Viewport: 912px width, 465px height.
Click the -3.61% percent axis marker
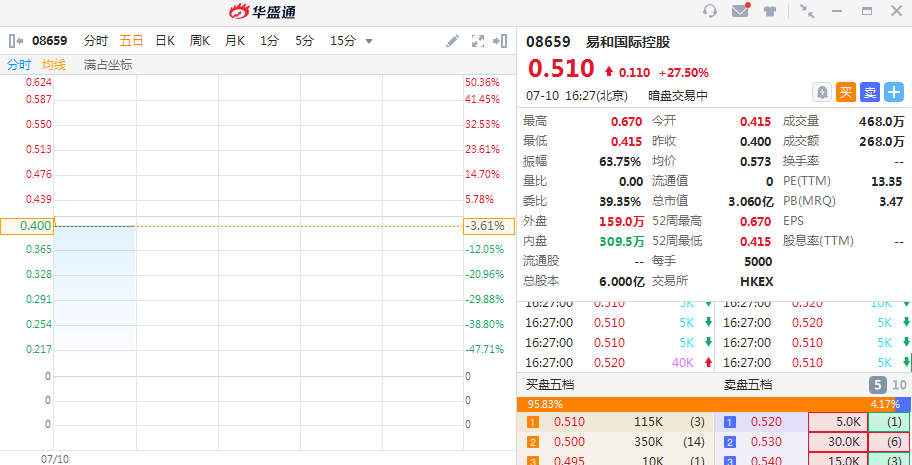click(x=489, y=226)
